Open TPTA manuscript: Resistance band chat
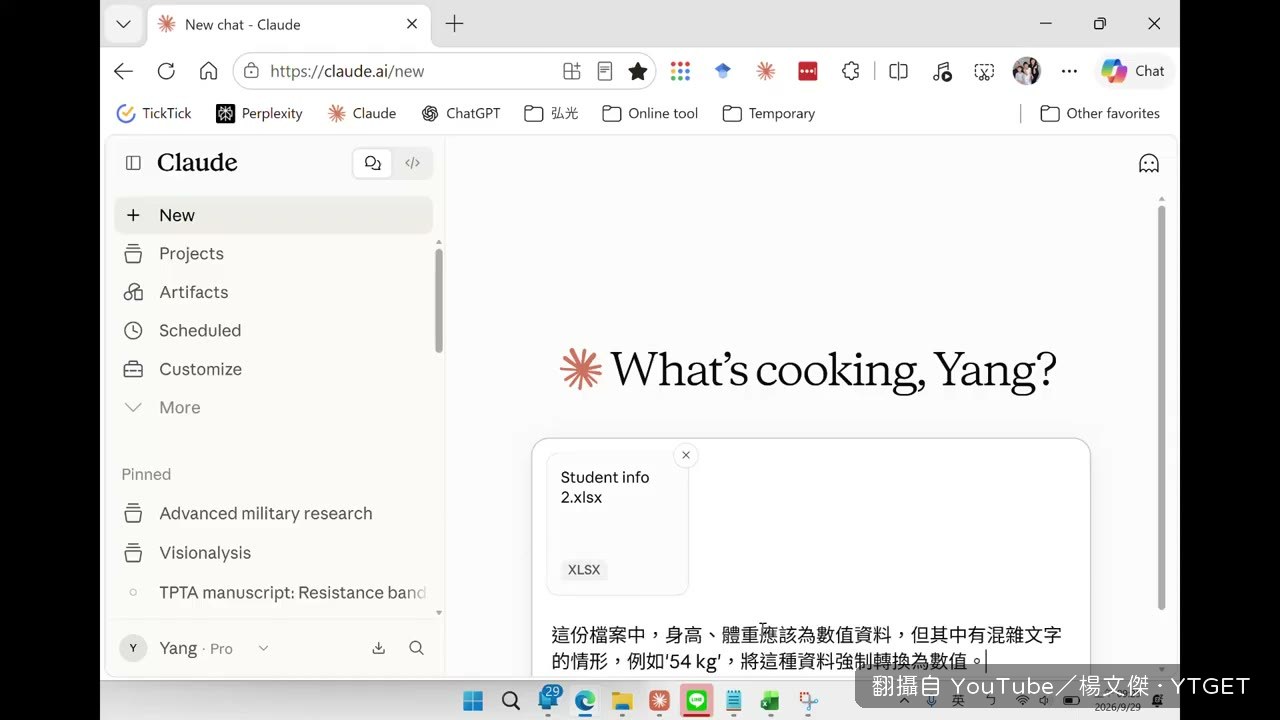1280x720 pixels. pos(273,593)
